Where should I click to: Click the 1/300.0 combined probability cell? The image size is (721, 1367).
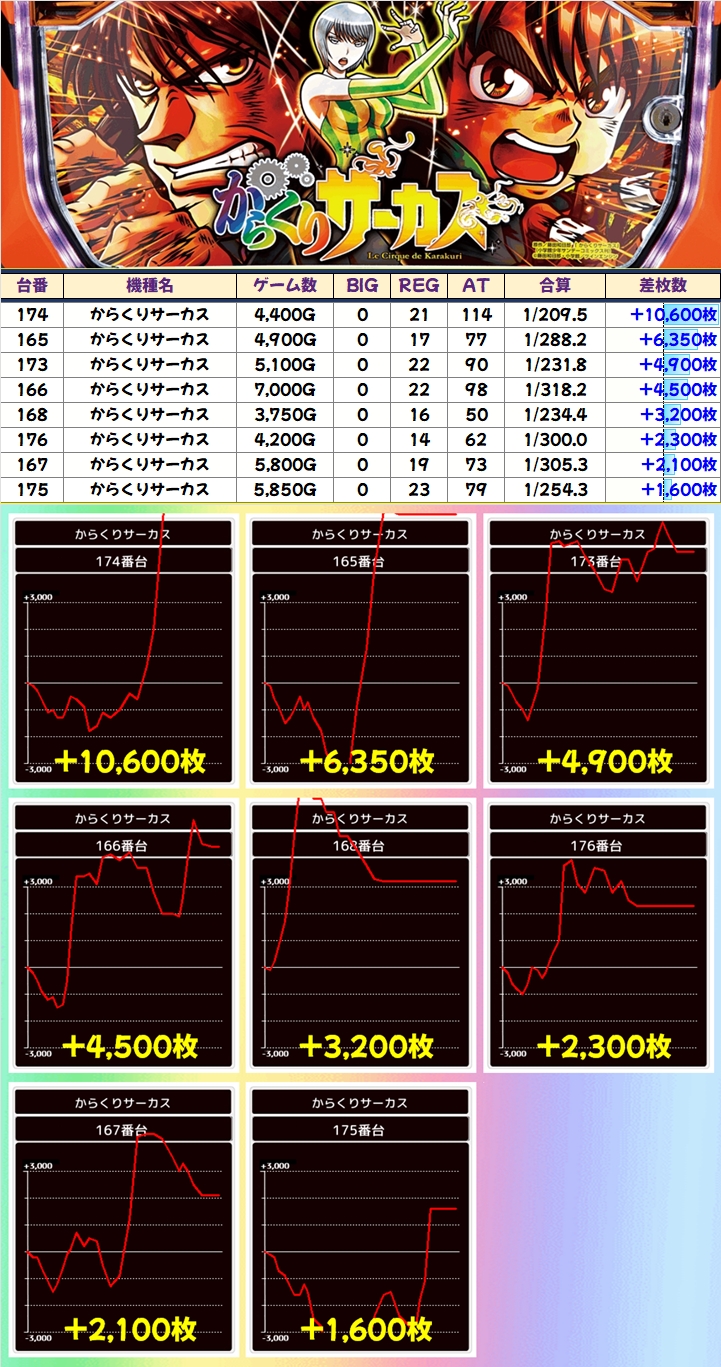[x=554, y=439]
